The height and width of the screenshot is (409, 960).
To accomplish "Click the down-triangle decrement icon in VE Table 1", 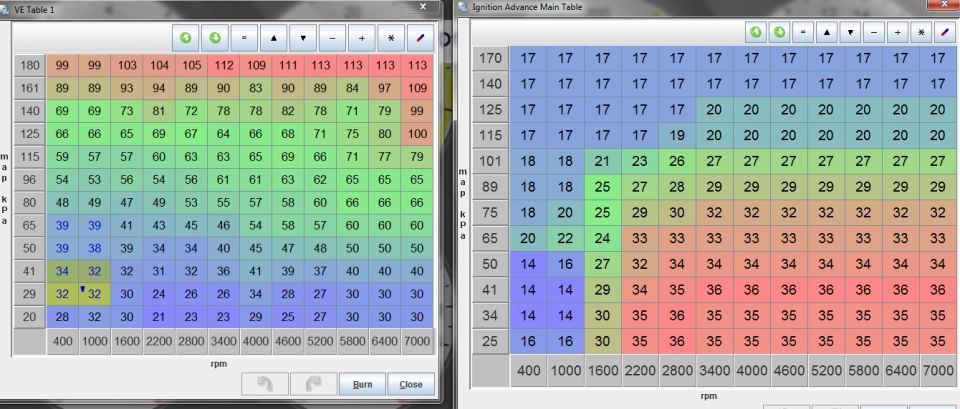I will tap(303, 38).
